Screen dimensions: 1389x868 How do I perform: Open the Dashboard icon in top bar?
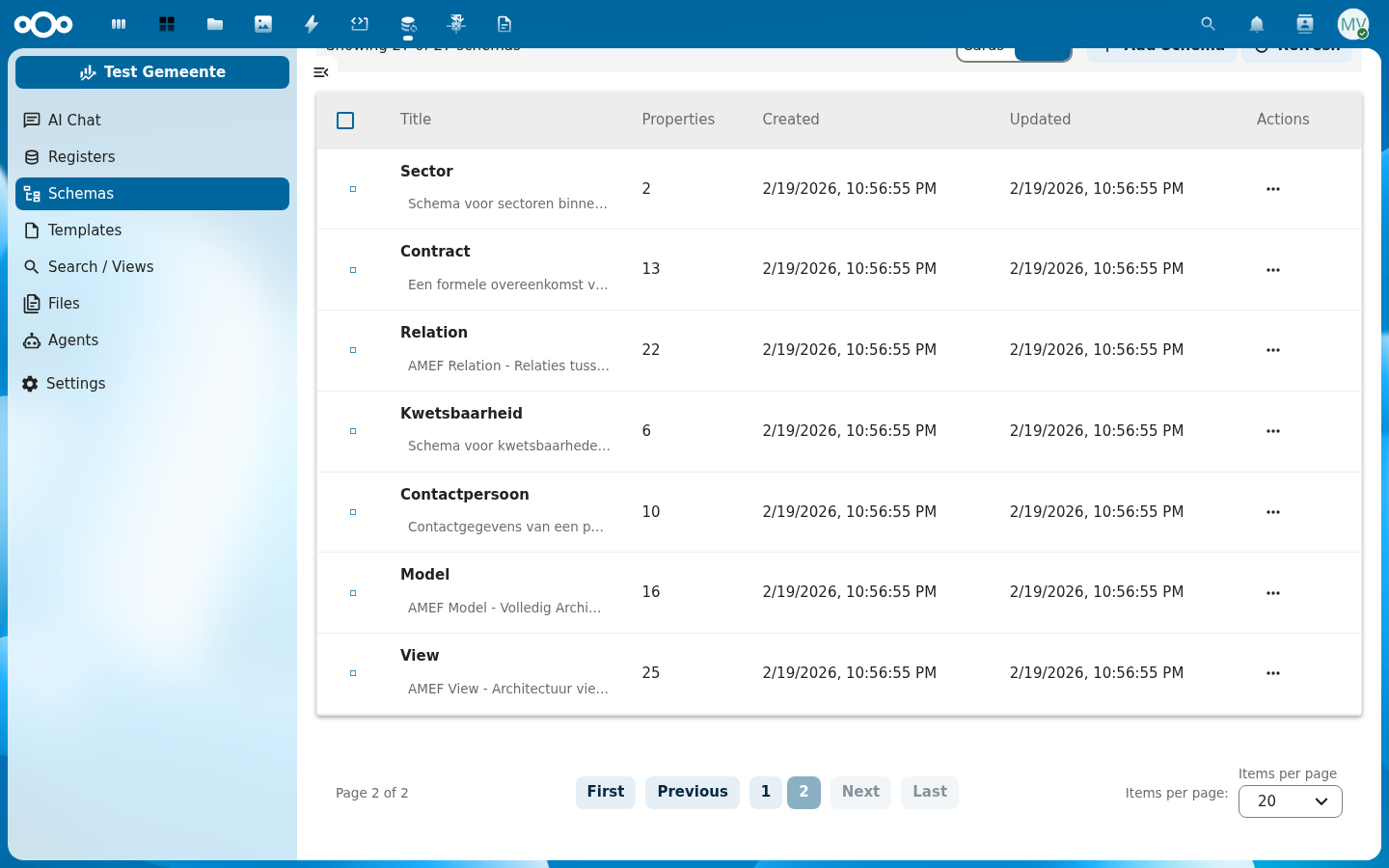point(167,24)
